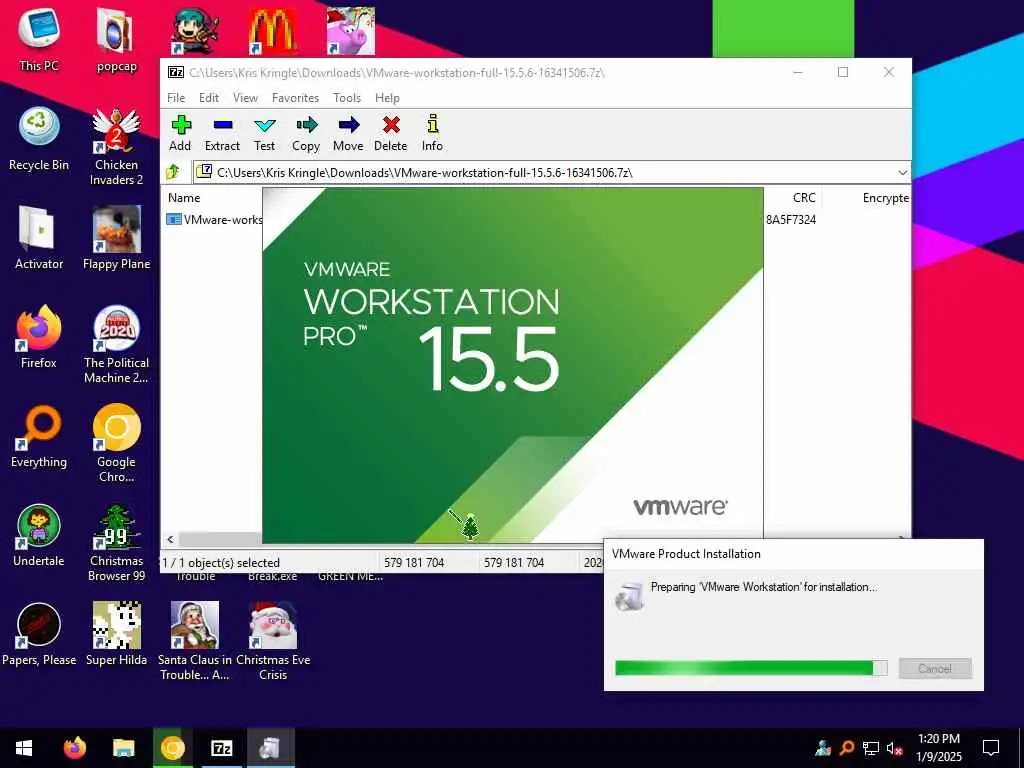Open the Favorites menu
This screenshot has height=768, width=1024.
pos(295,97)
